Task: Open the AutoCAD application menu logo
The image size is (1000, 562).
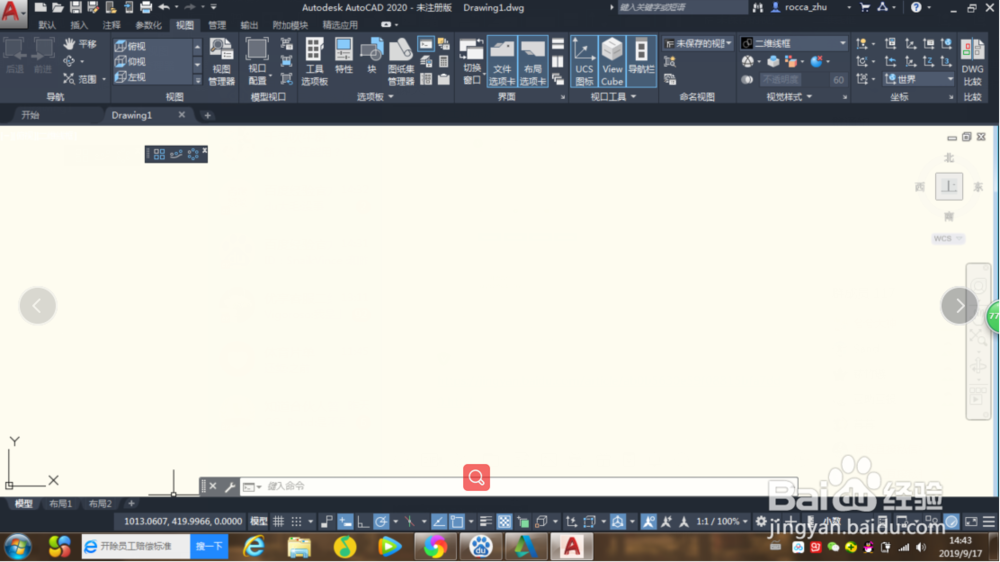Action: pos(11,12)
